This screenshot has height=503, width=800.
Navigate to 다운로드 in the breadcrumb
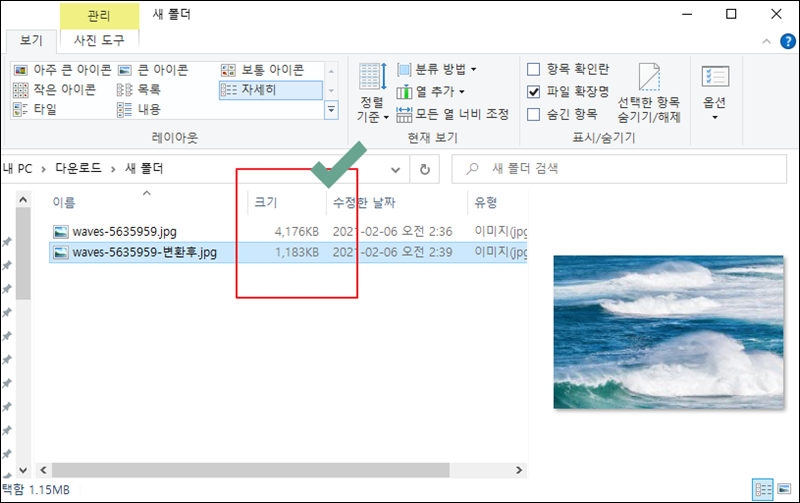click(78, 168)
